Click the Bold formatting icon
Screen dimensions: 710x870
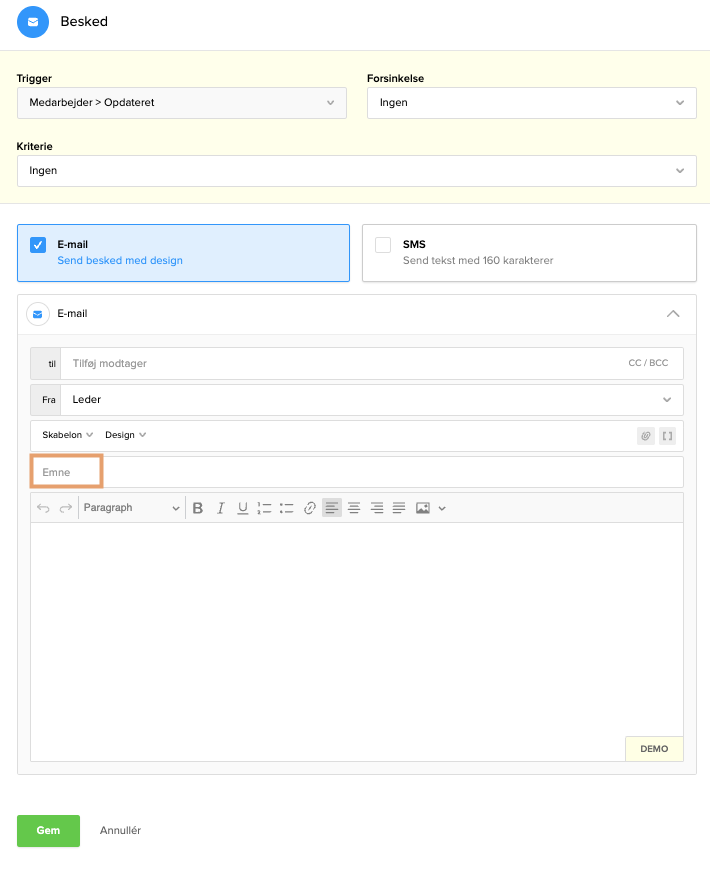click(x=197, y=508)
